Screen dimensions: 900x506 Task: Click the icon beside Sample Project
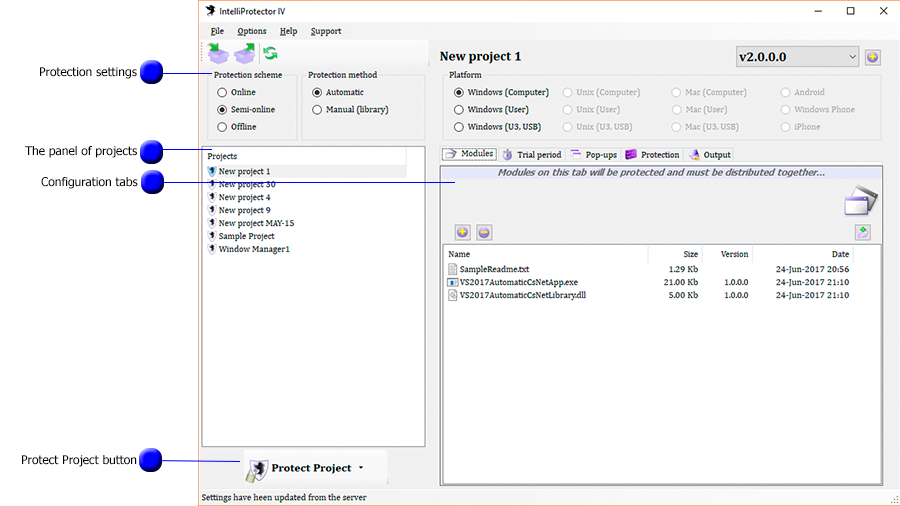[x=212, y=236]
